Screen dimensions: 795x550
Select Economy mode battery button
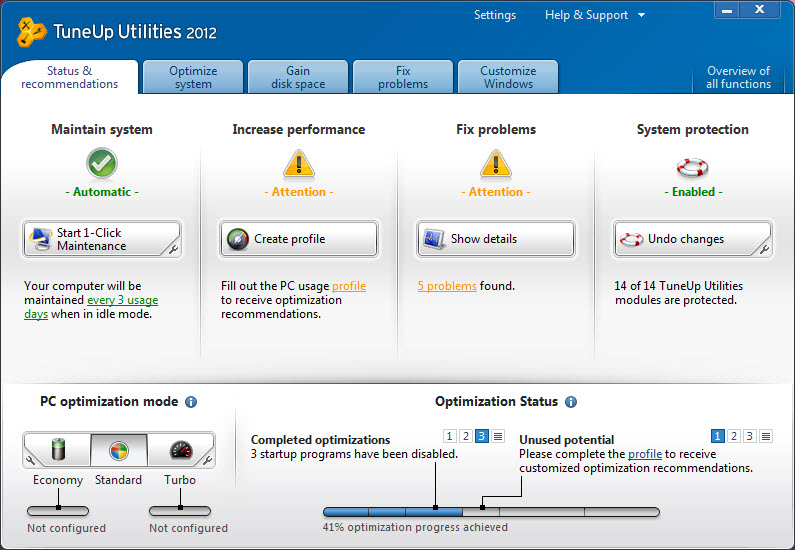tap(57, 450)
